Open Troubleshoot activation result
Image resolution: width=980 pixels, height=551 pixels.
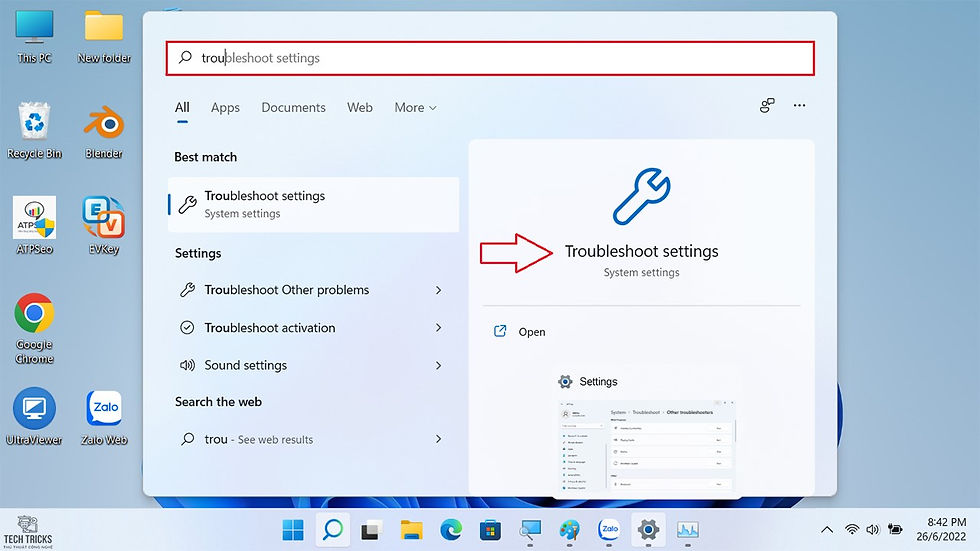[x=313, y=327]
